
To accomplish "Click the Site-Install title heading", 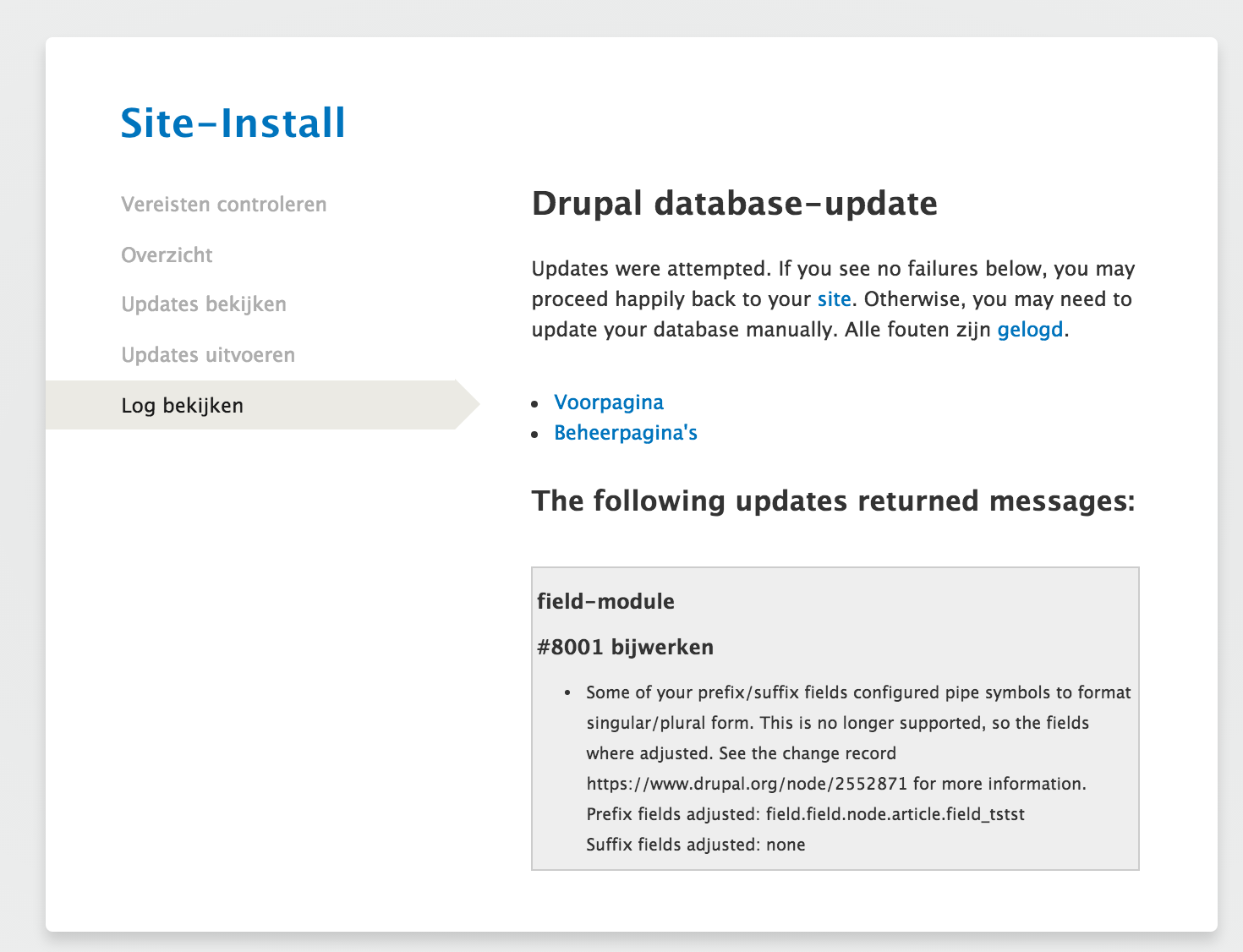I will (x=233, y=123).
